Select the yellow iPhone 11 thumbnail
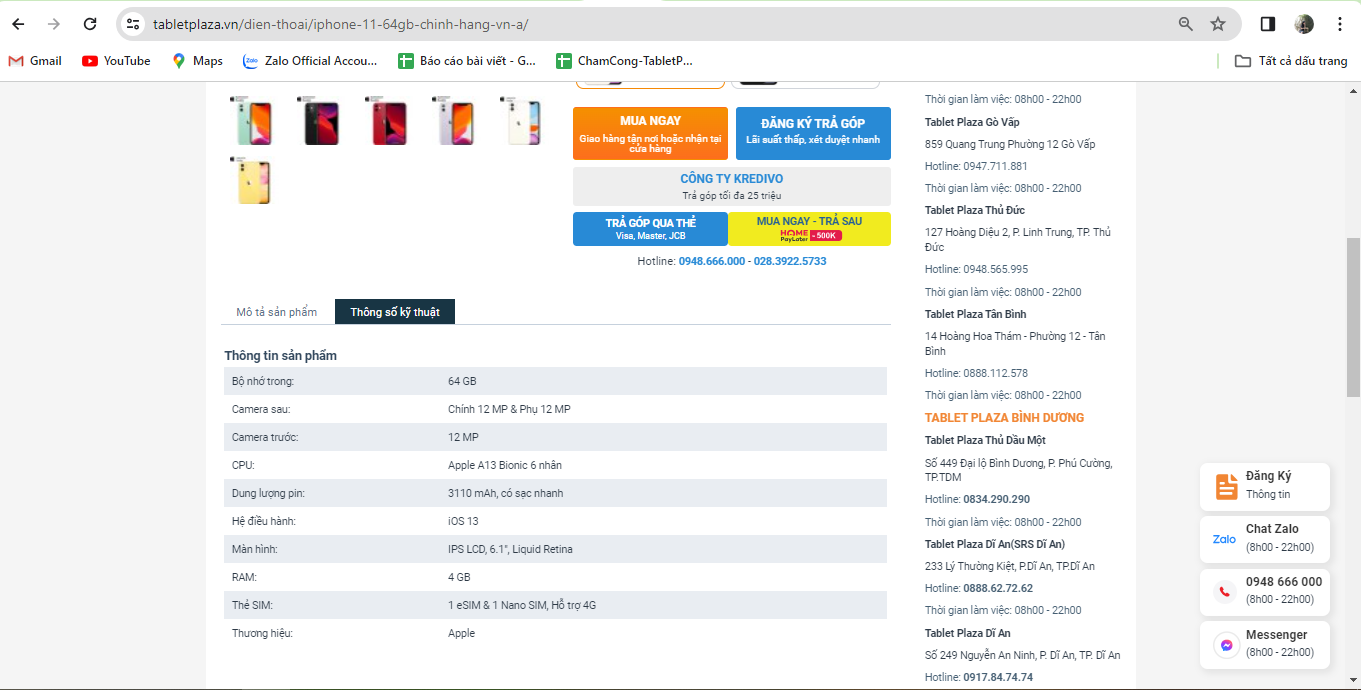The height and width of the screenshot is (690, 1361). click(252, 181)
